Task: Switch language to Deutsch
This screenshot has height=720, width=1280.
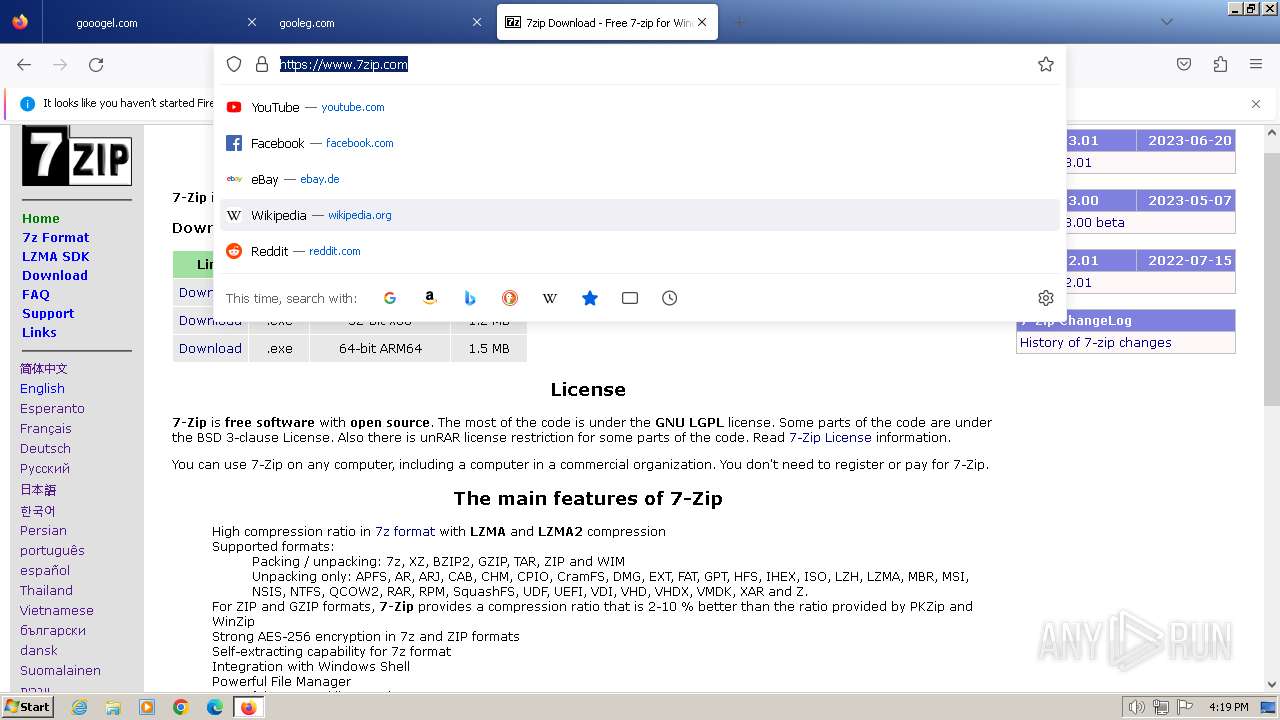Action: pos(45,448)
